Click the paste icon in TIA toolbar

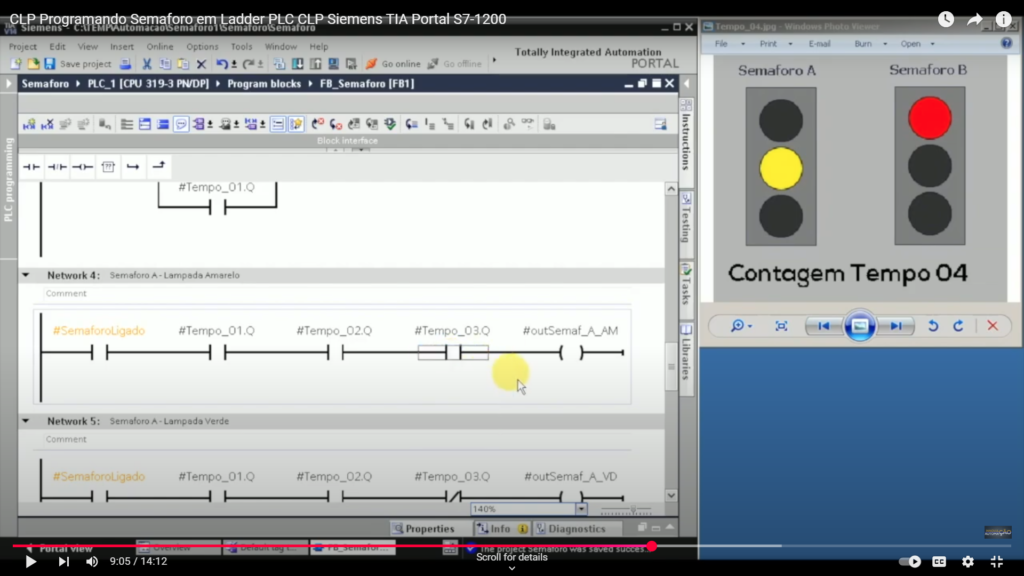pyautogui.click(x=184, y=64)
